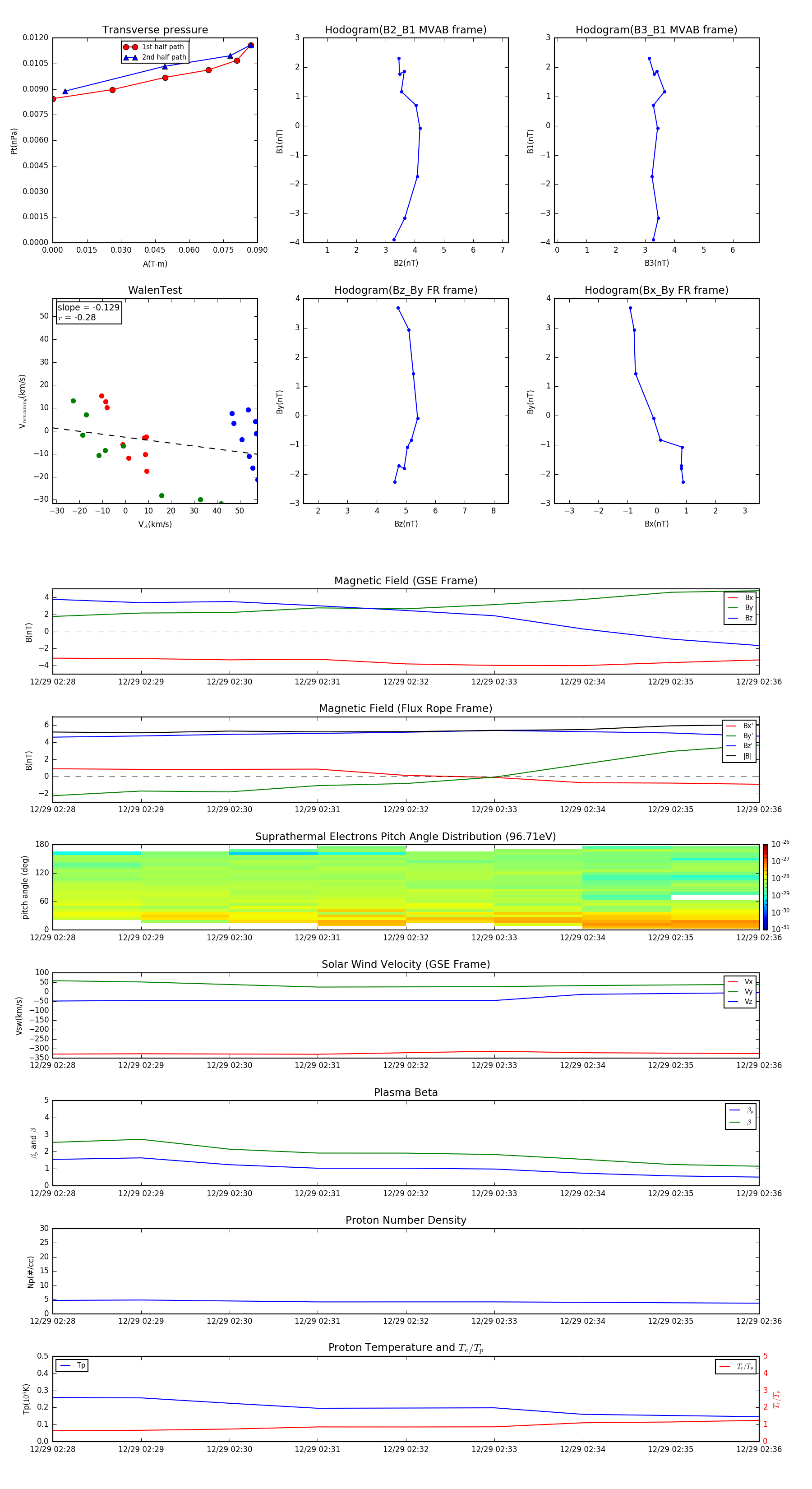812x1489 pixels.
Task: Click the "Hodogram(Bz_By FR frame)" title
Action: (x=406, y=290)
